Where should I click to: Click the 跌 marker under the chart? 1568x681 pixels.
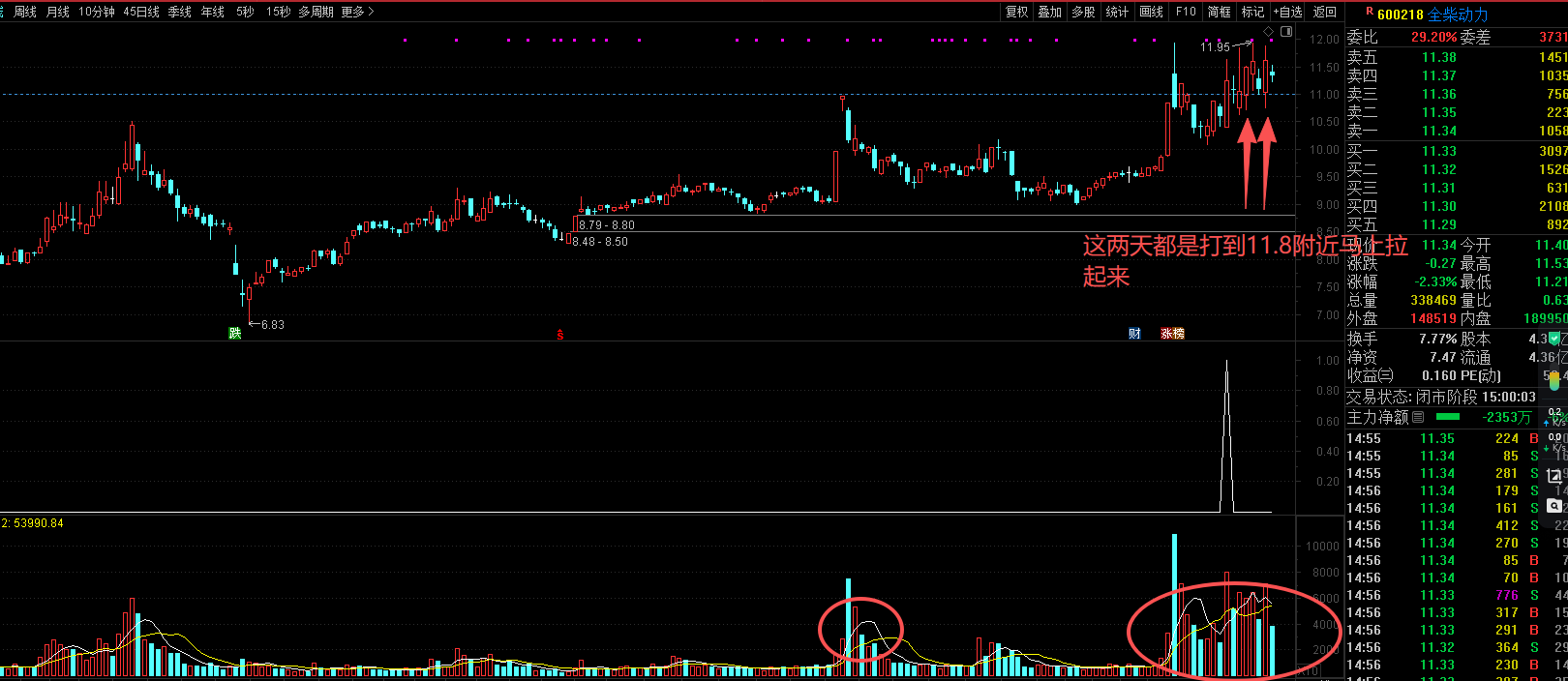234,334
